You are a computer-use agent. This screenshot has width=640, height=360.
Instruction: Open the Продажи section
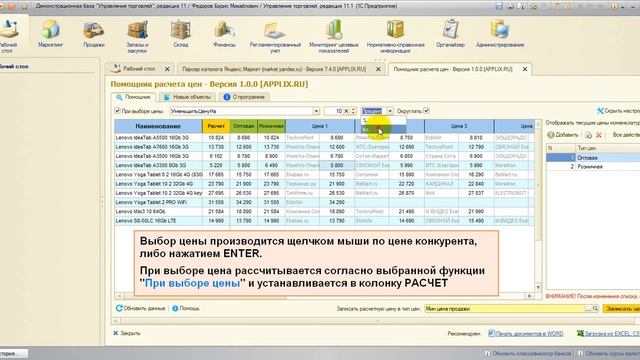pyautogui.click(x=94, y=34)
